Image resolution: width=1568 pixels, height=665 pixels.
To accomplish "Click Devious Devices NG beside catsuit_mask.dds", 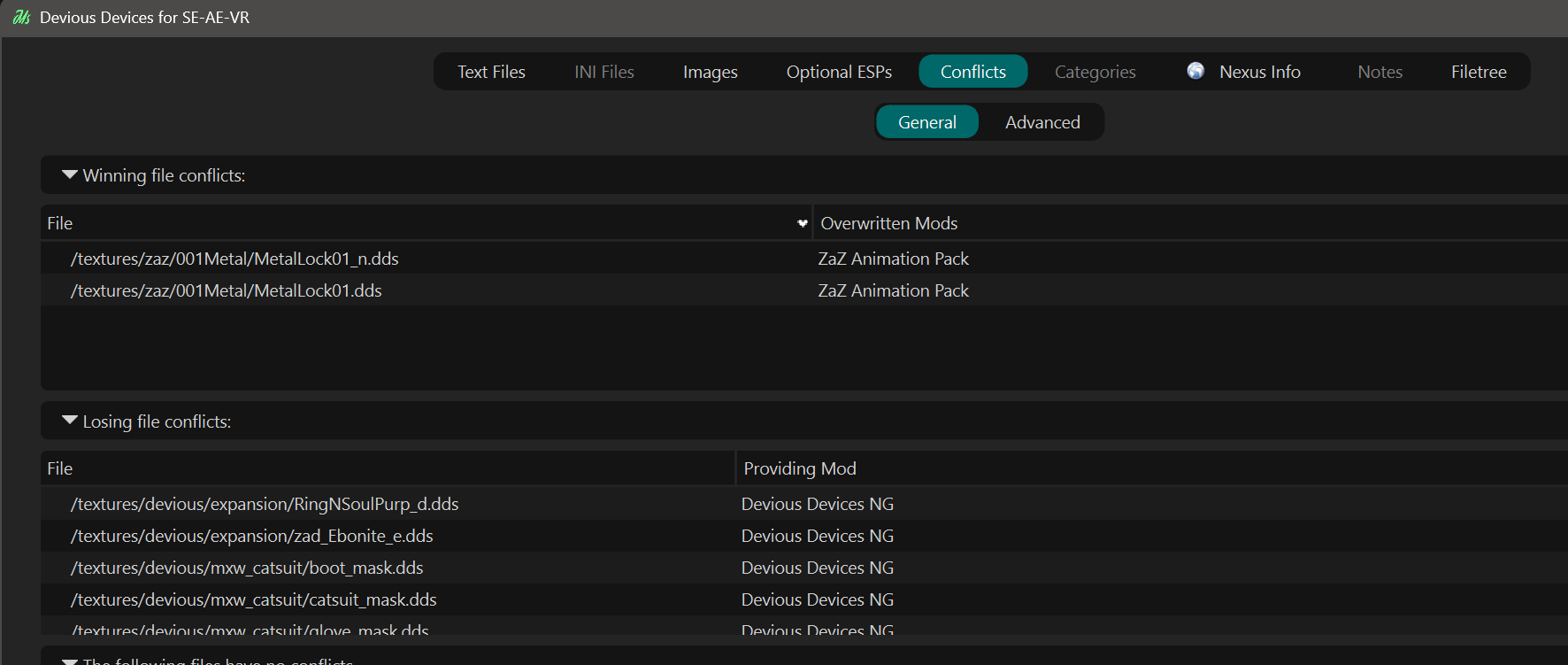I will [x=818, y=599].
